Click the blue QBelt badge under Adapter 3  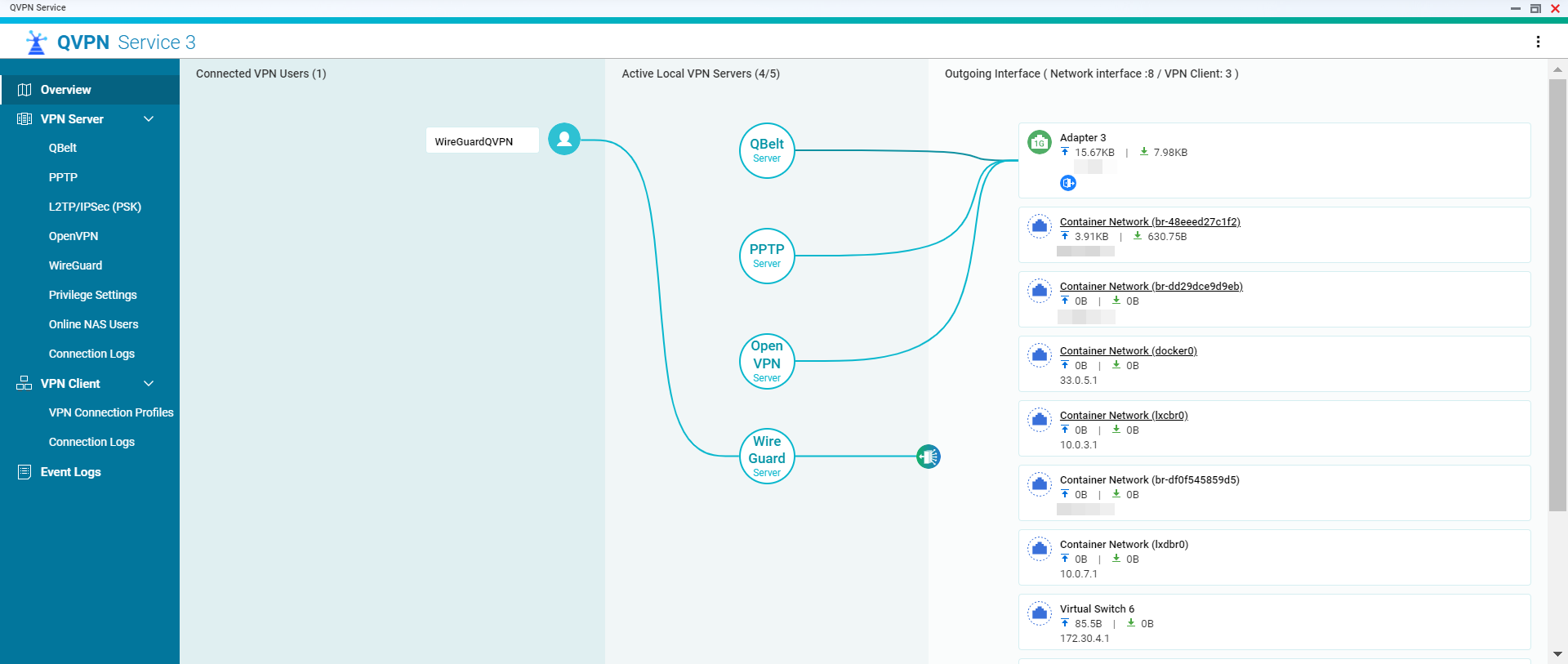click(x=1067, y=183)
